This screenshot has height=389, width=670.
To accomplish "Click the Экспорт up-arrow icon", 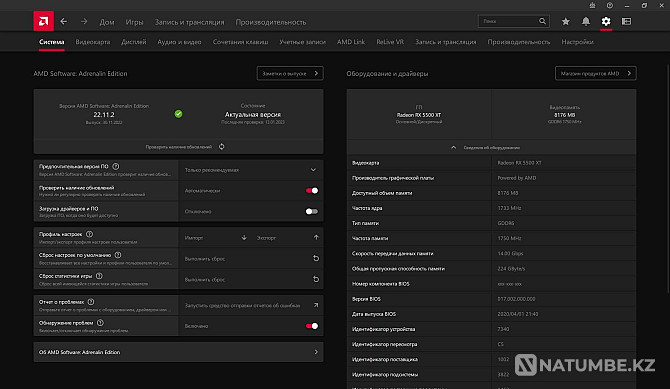I will click(x=316, y=238).
